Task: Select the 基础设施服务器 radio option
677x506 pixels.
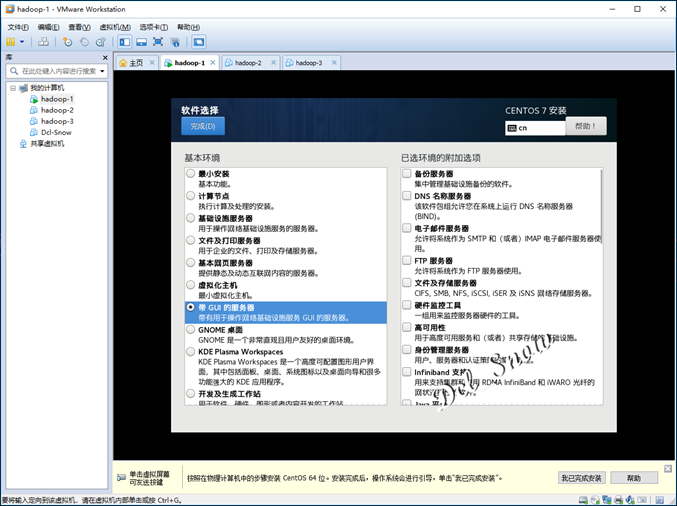Action: (x=190, y=218)
